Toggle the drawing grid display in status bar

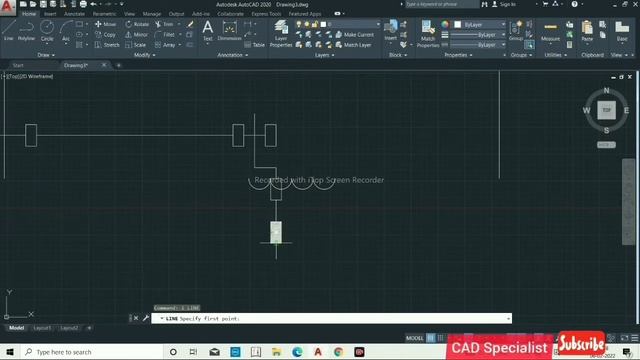tap(431, 338)
